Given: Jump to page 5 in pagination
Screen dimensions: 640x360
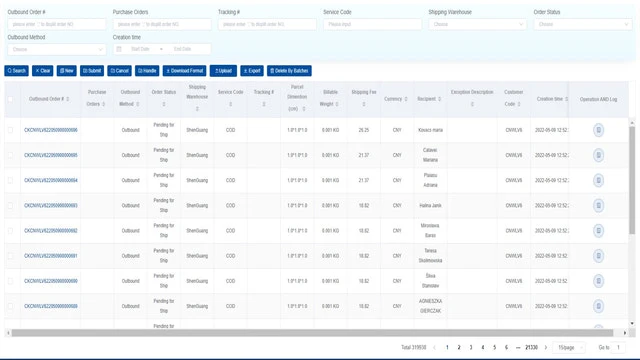Looking at the screenshot, I should [494, 347].
